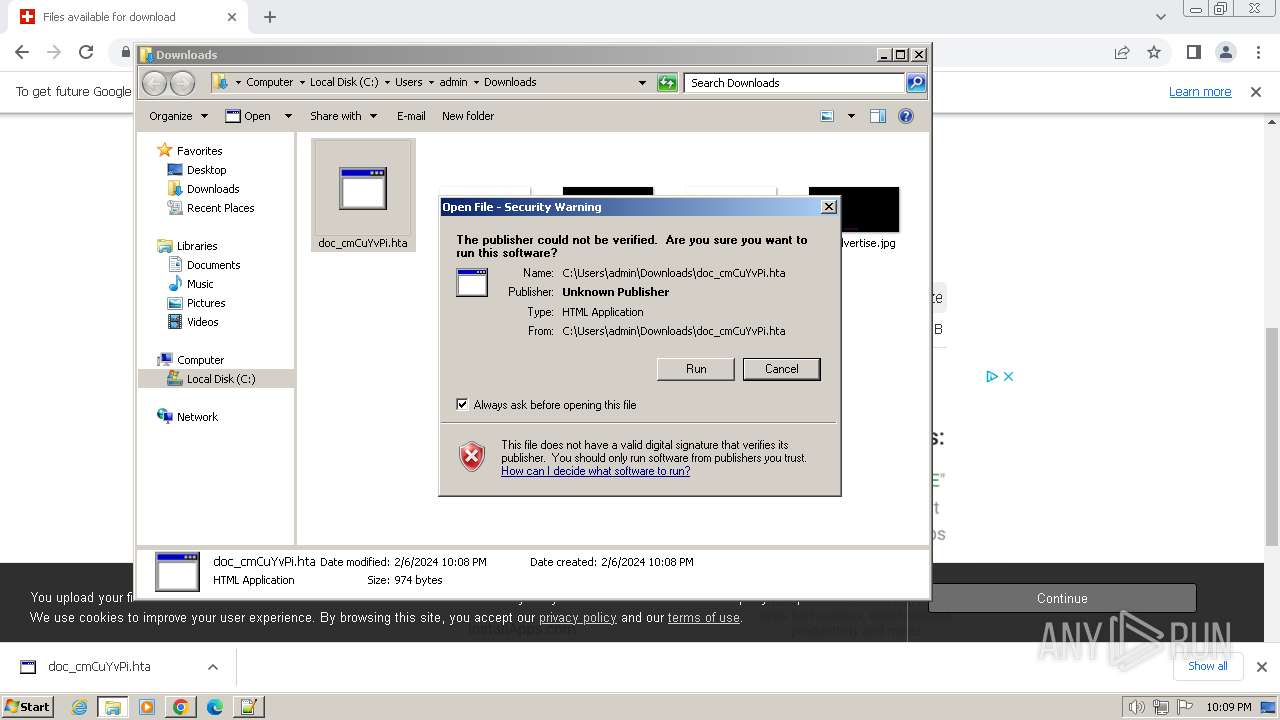
Task: Select doc_cmCuYvPi.hta file thumbnail in Downloads
Action: click(363, 195)
